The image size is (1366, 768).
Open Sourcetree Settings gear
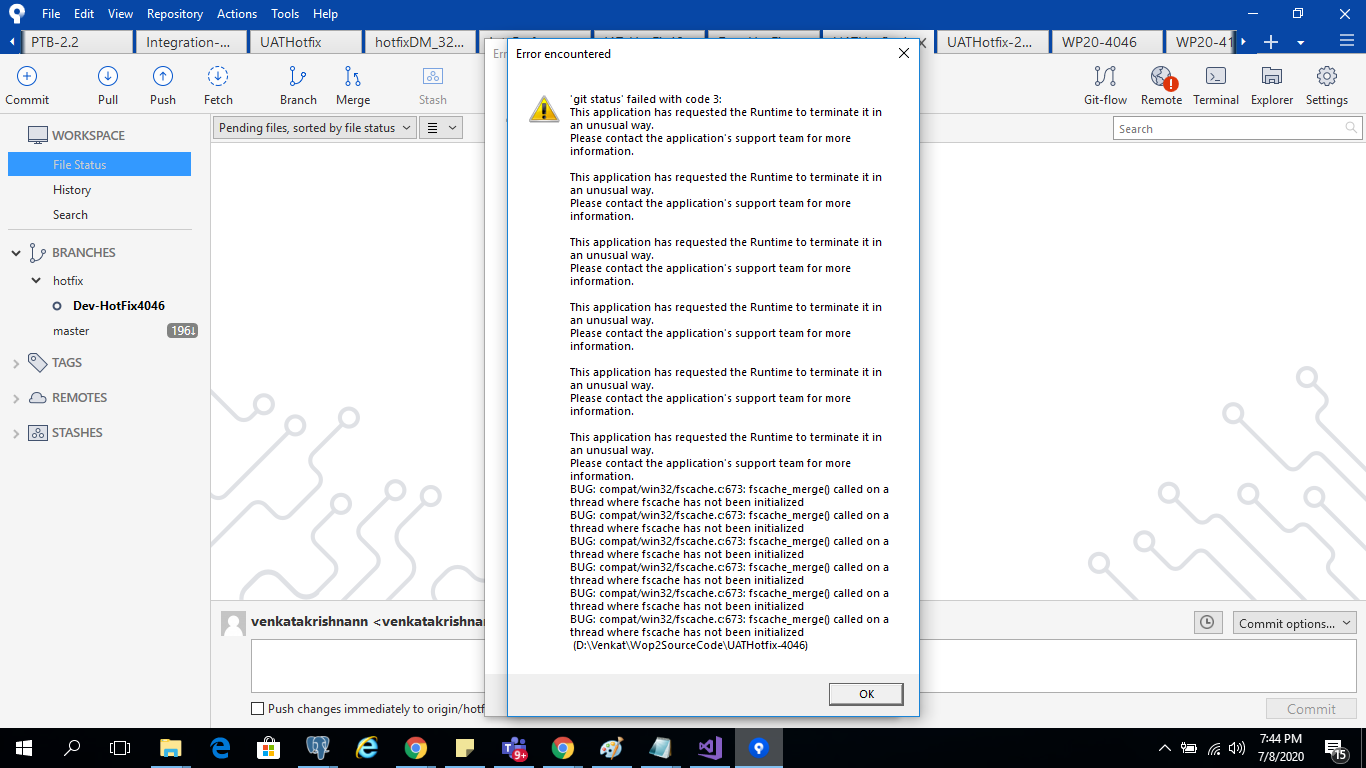1327,85
